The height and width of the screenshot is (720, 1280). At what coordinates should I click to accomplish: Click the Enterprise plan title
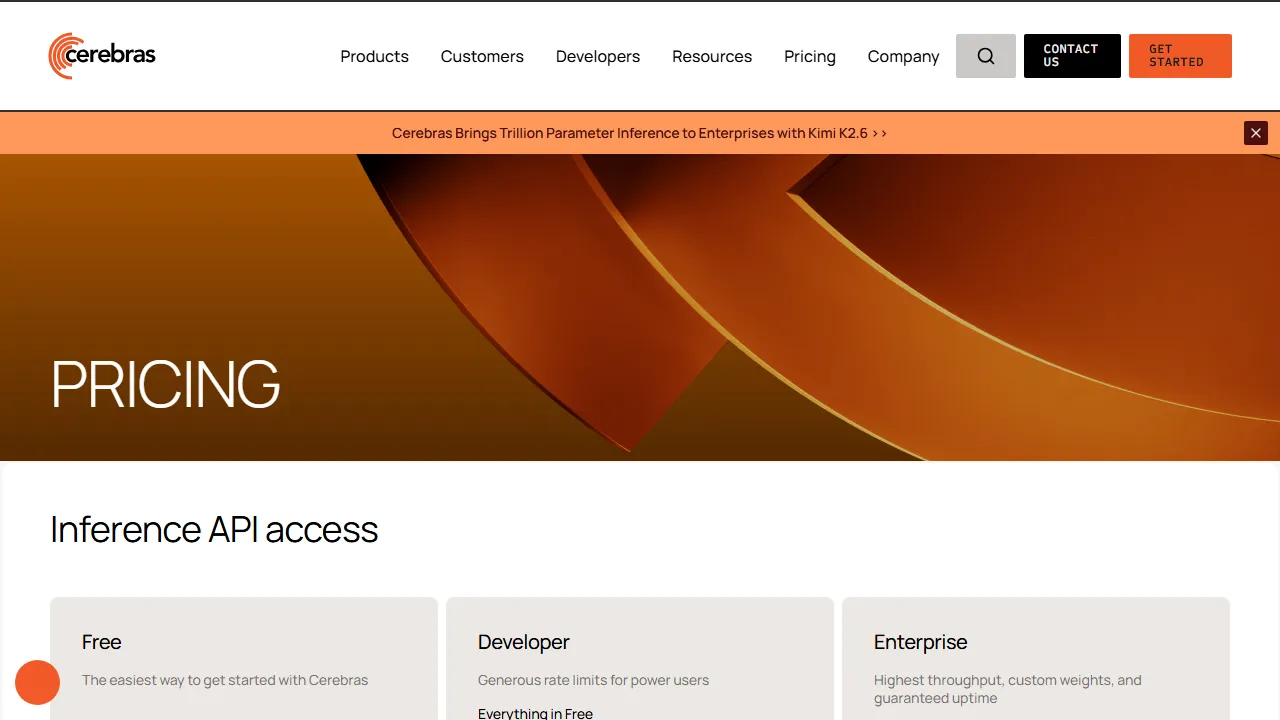point(920,642)
